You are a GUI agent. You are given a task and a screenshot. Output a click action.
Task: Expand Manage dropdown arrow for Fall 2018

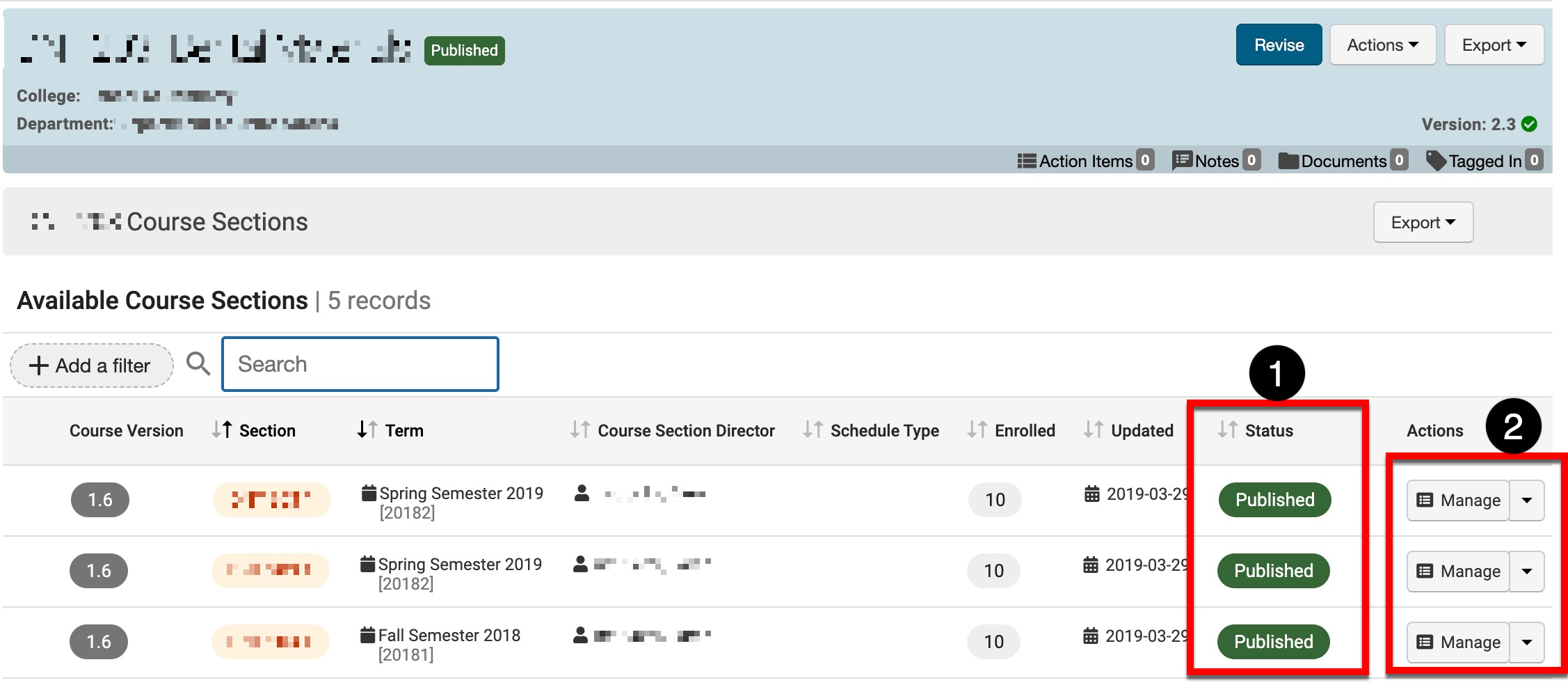coord(1527,642)
